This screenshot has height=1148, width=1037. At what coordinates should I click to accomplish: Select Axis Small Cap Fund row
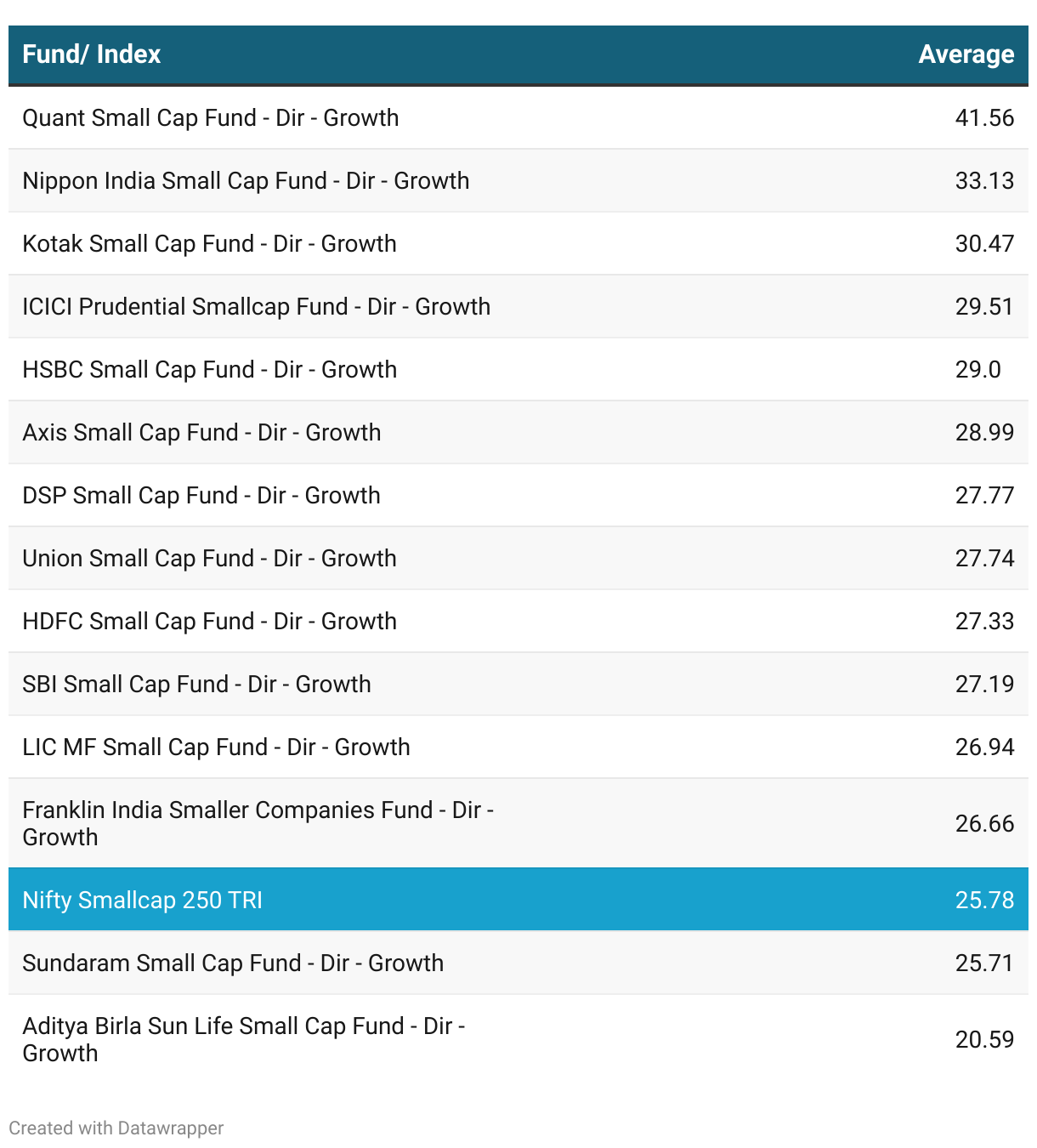[518, 433]
